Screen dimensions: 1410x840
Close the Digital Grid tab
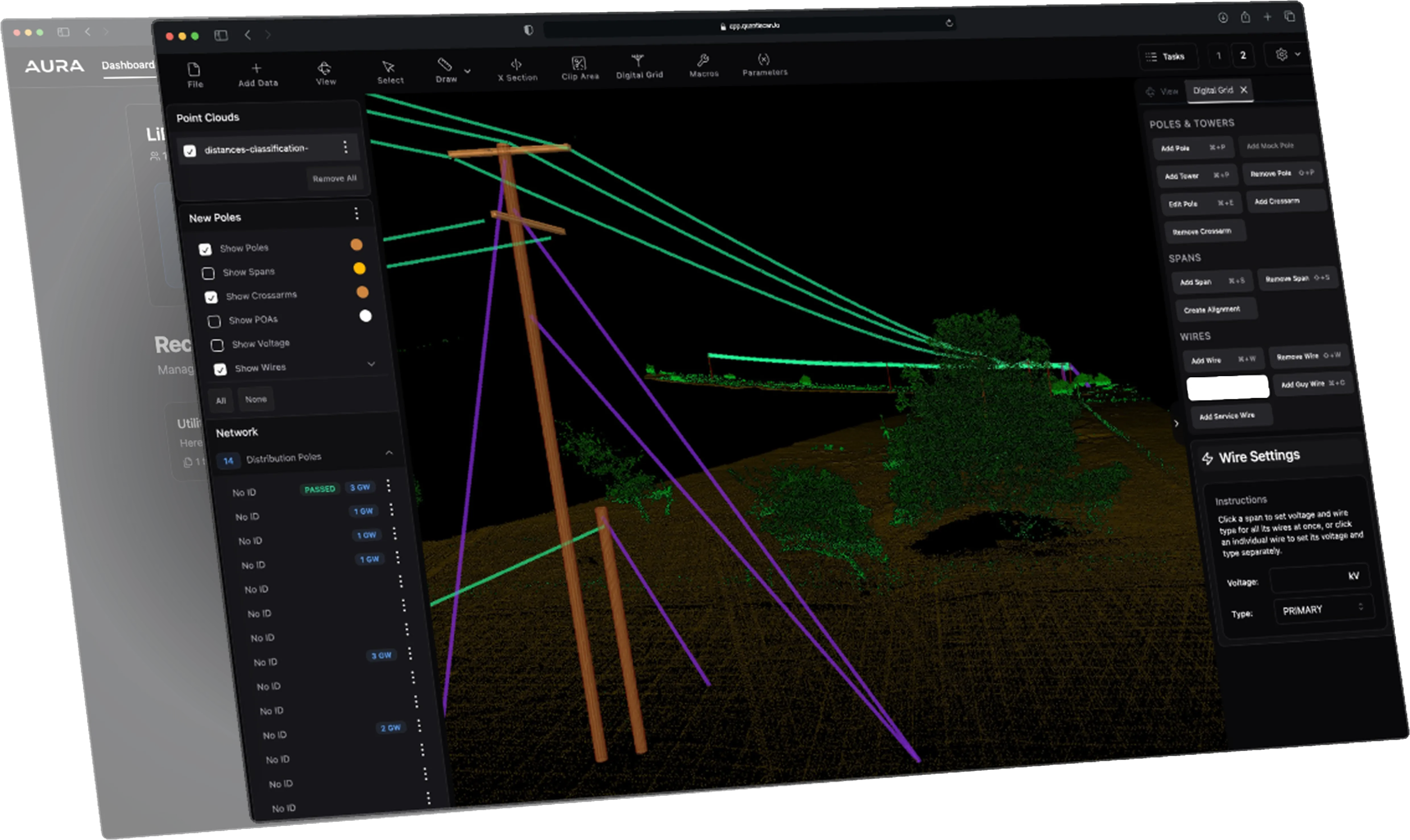(x=1244, y=90)
